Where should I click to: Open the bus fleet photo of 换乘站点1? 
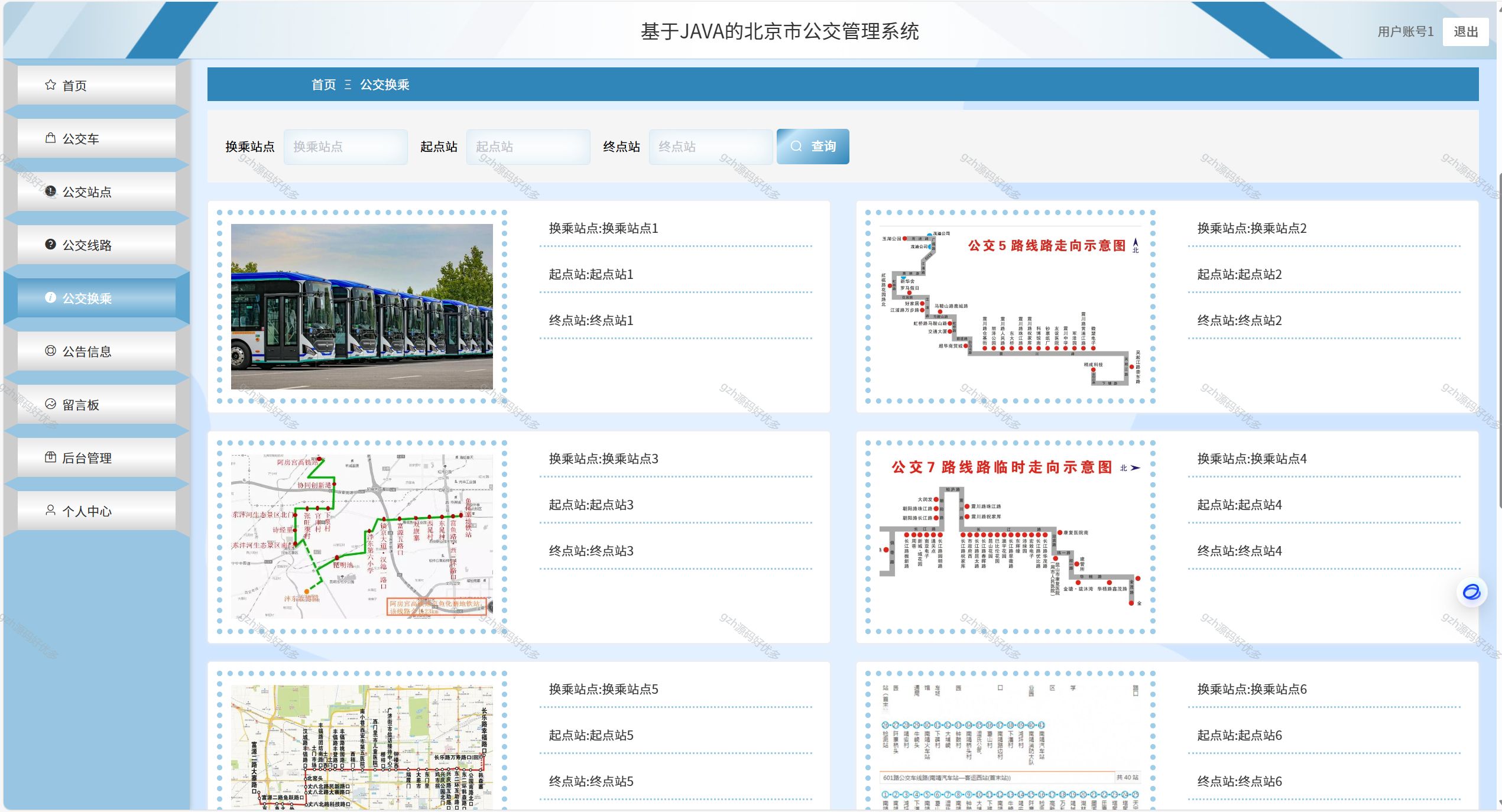[x=362, y=306]
